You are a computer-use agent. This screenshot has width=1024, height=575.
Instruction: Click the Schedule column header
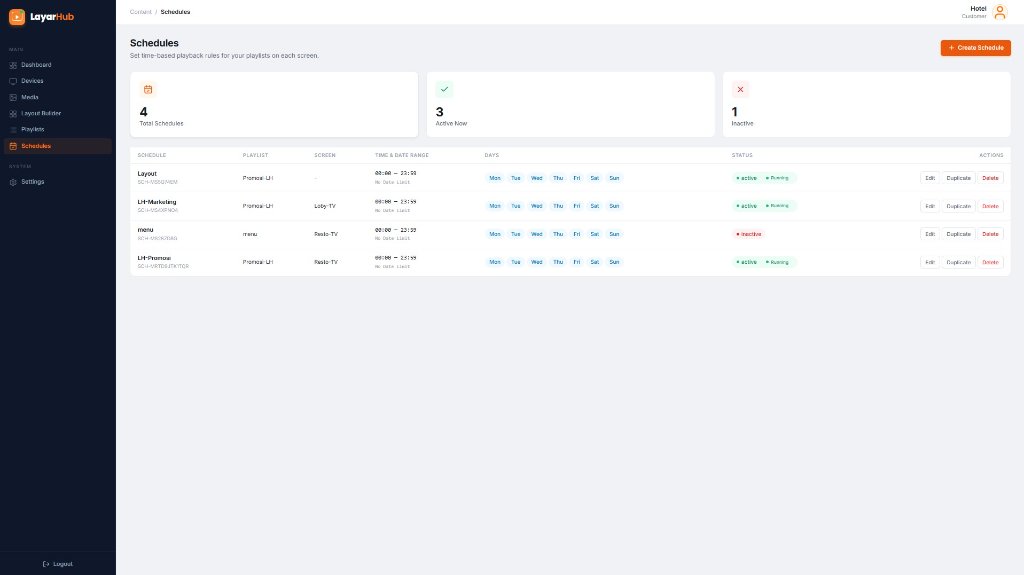pyautogui.click(x=152, y=155)
